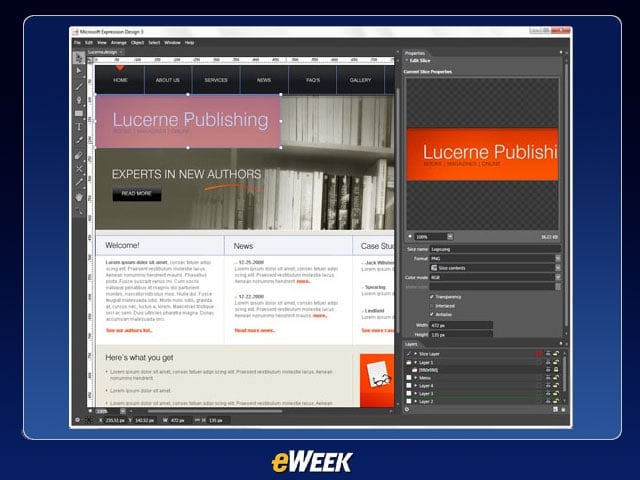
Task: Click the Slice contents icon
Action: tap(434, 268)
